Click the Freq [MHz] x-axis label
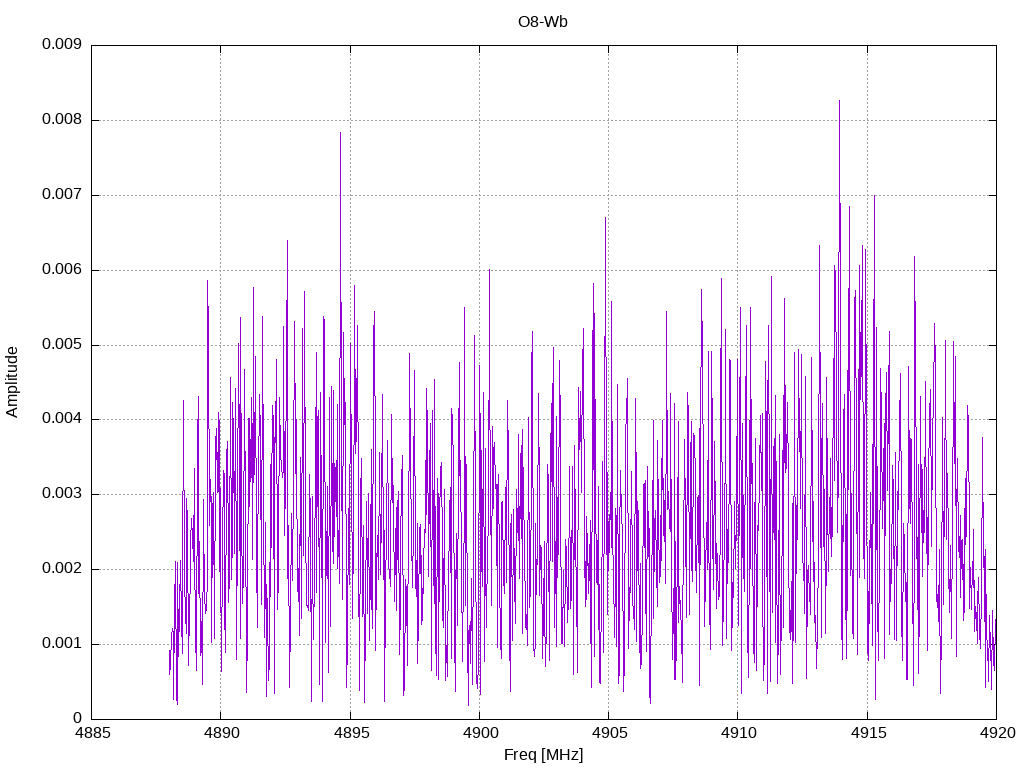Screen dimensions: 1024x768 click(543, 755)
